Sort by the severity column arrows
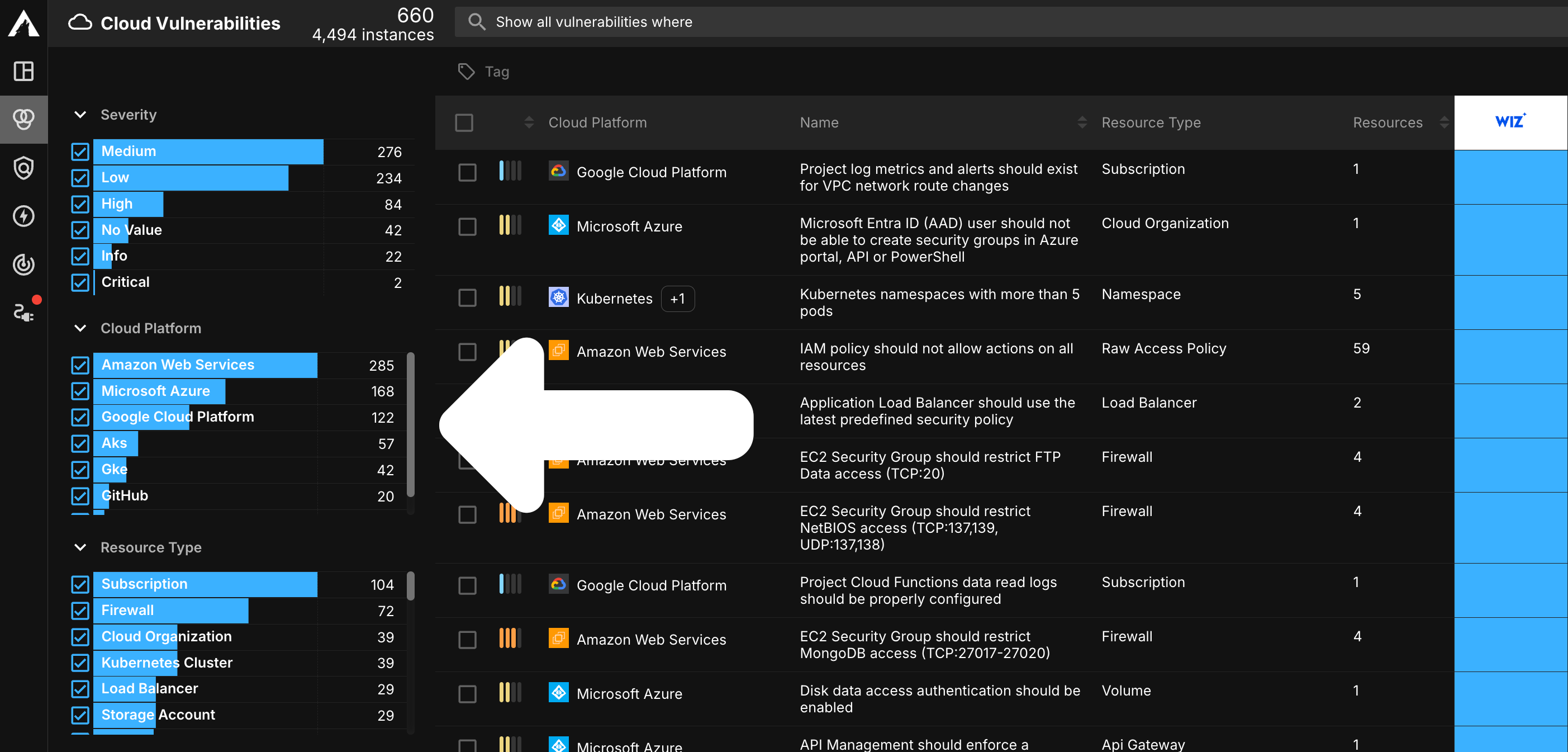This screenshot has height=752, width=1568. coord(529,122)
